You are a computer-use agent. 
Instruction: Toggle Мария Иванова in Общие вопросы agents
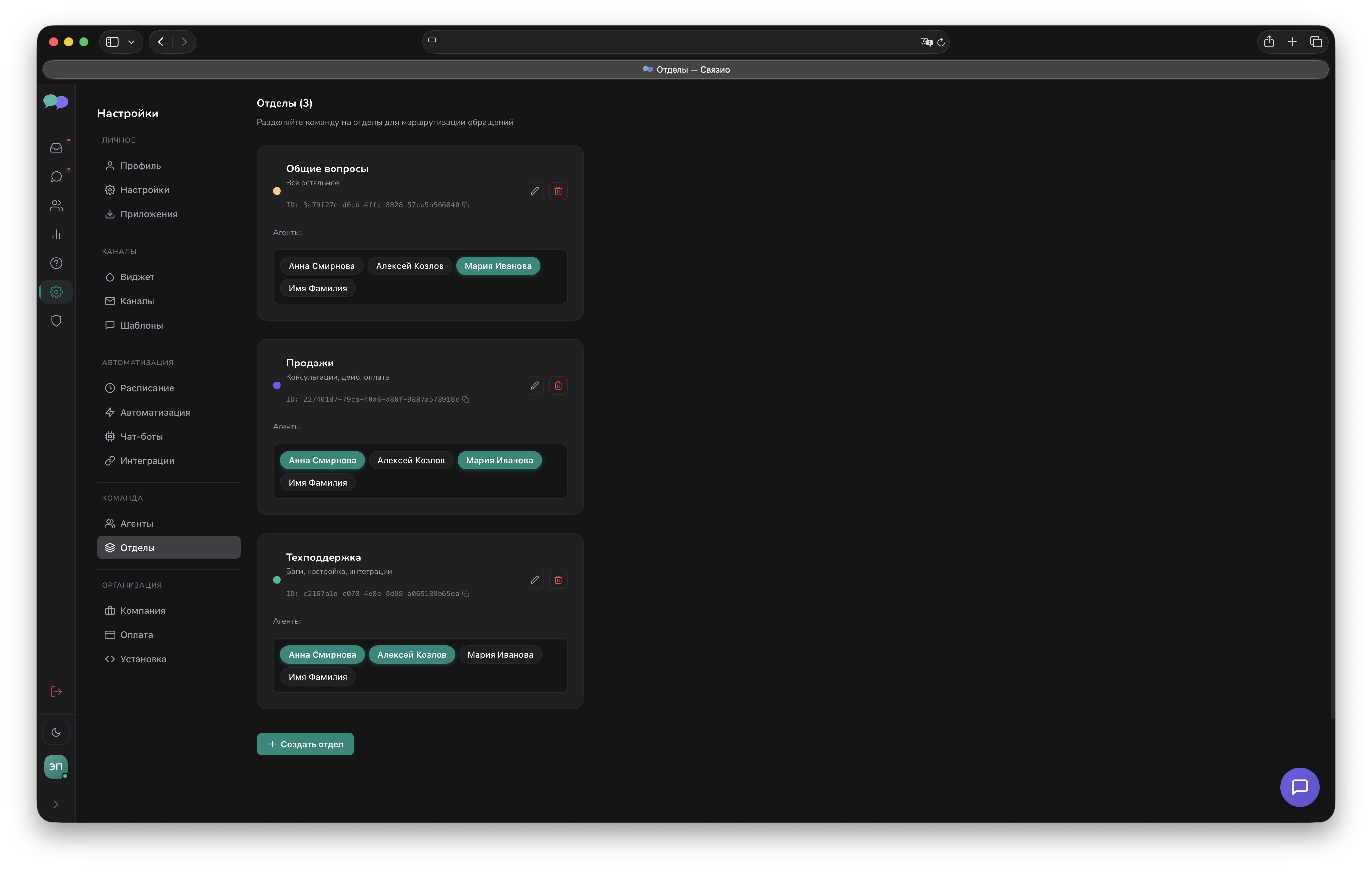(497, 266)
